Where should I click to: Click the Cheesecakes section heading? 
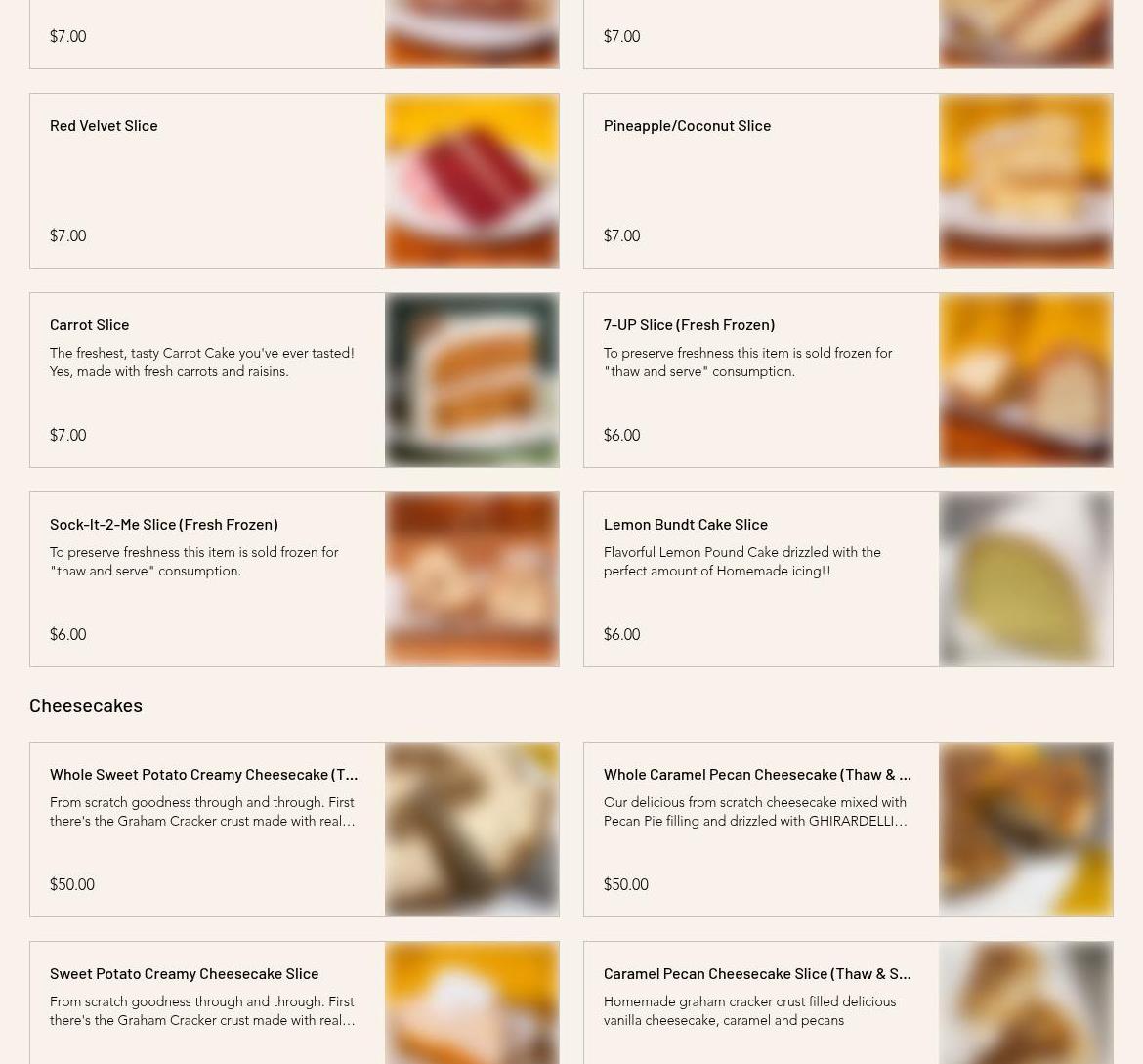tap(86, 705)
